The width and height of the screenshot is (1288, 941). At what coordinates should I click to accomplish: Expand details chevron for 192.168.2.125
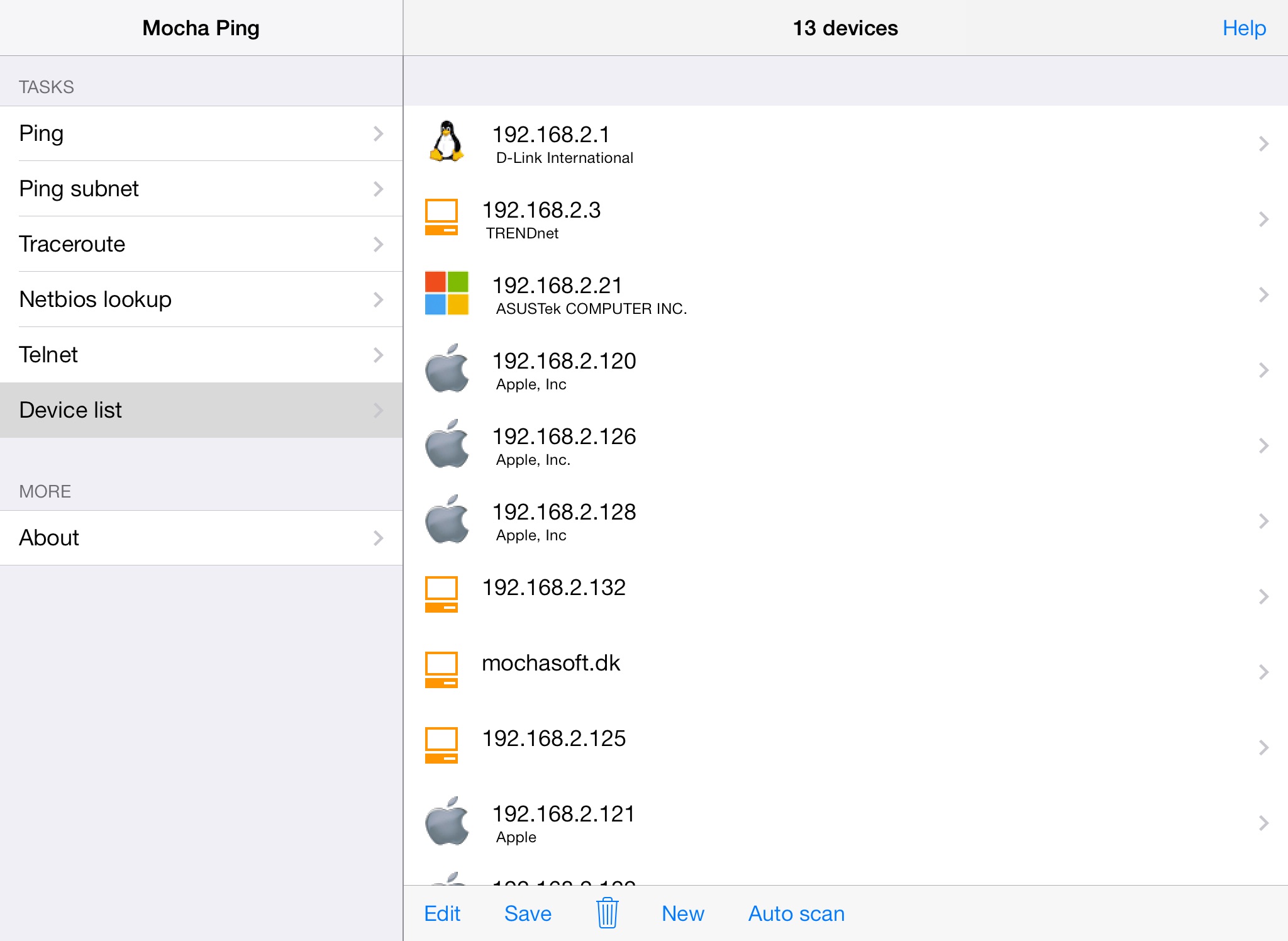(x=1263, y=748)
